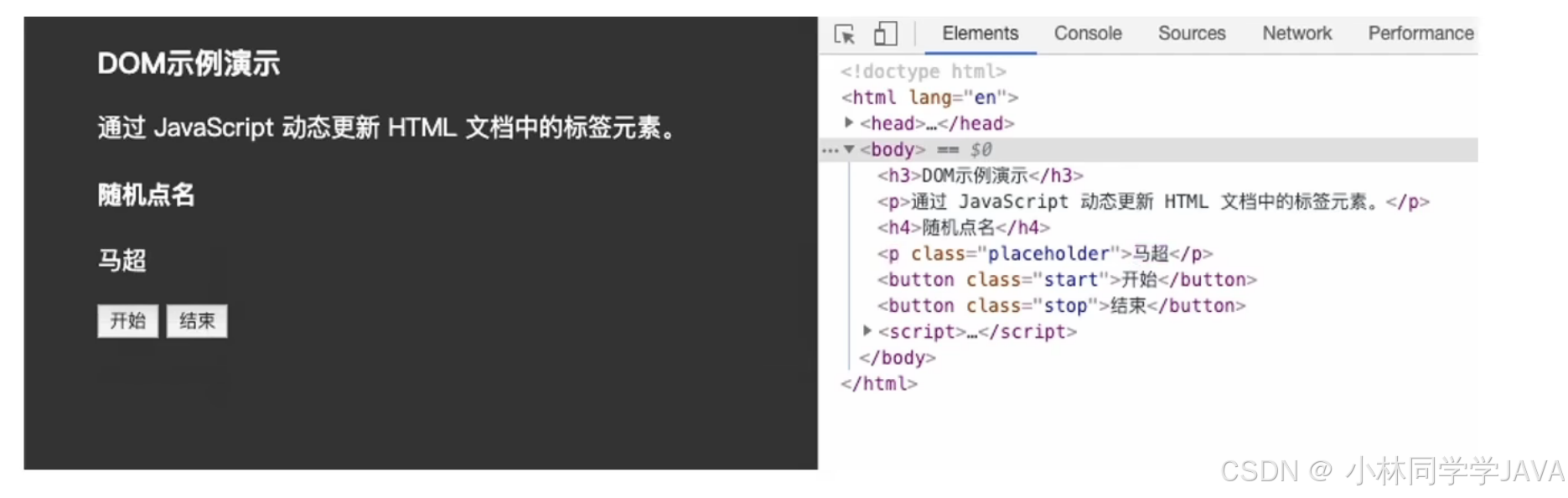Select the p 通过 JavaScript node in DOM tree
This screenshot has width=1568, height=498.
pos(1153,201)
